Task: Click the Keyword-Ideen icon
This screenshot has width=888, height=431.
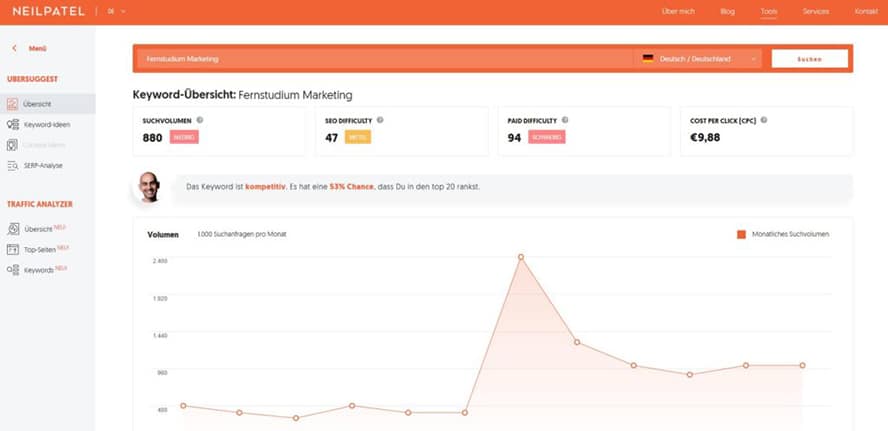Action: pos(12,125)
